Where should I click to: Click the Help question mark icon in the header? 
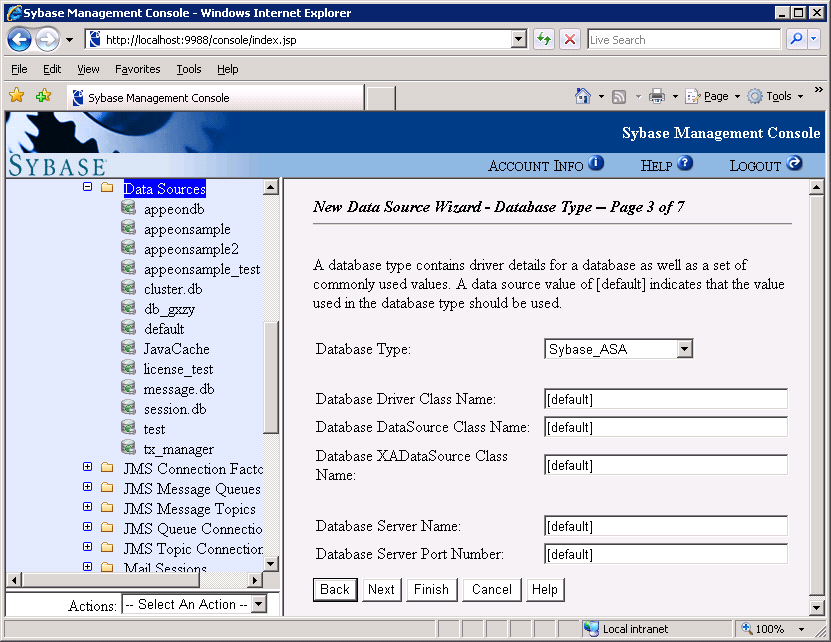(x=685, y=163)
